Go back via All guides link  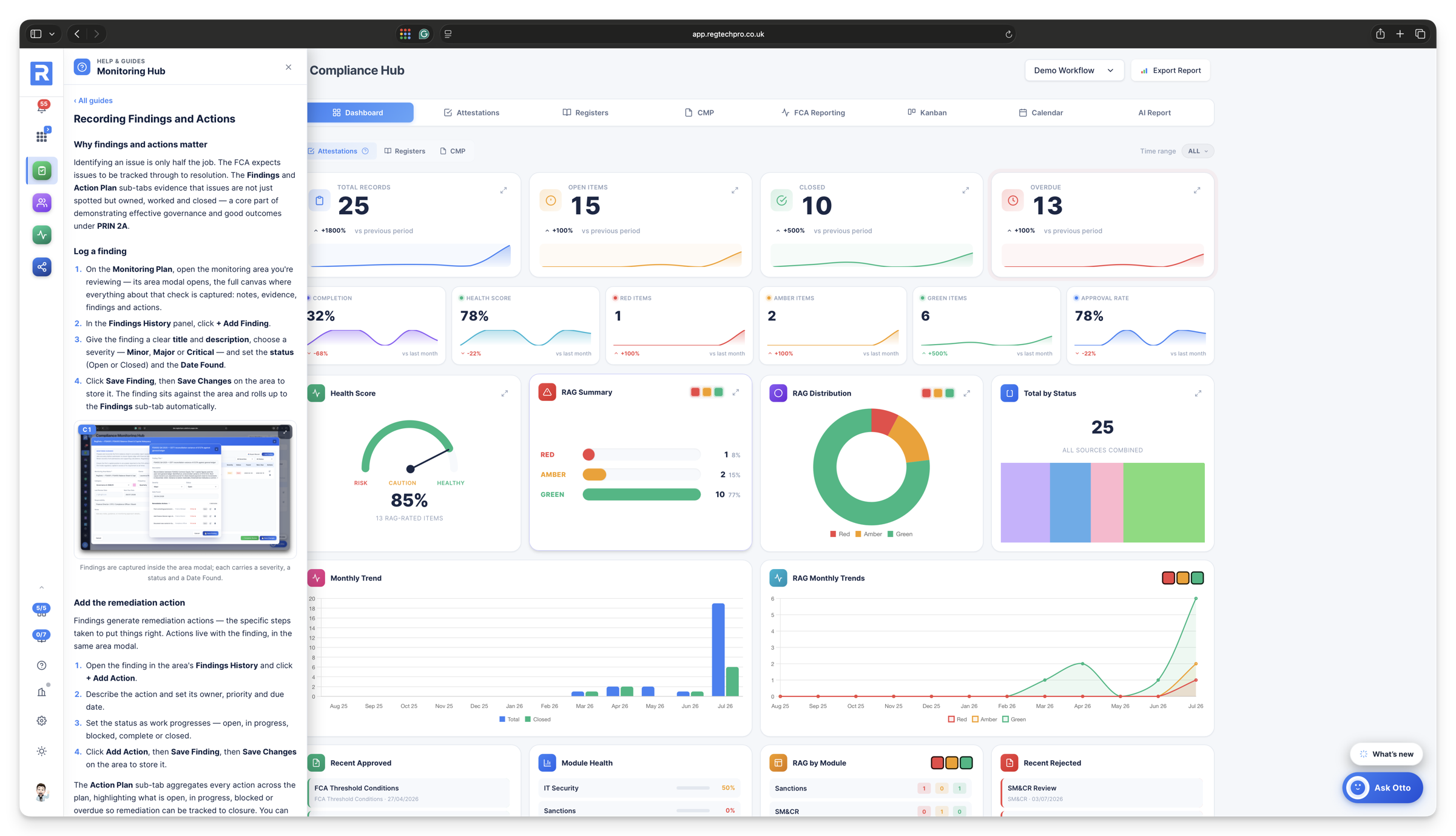click(x=93, y=101)
